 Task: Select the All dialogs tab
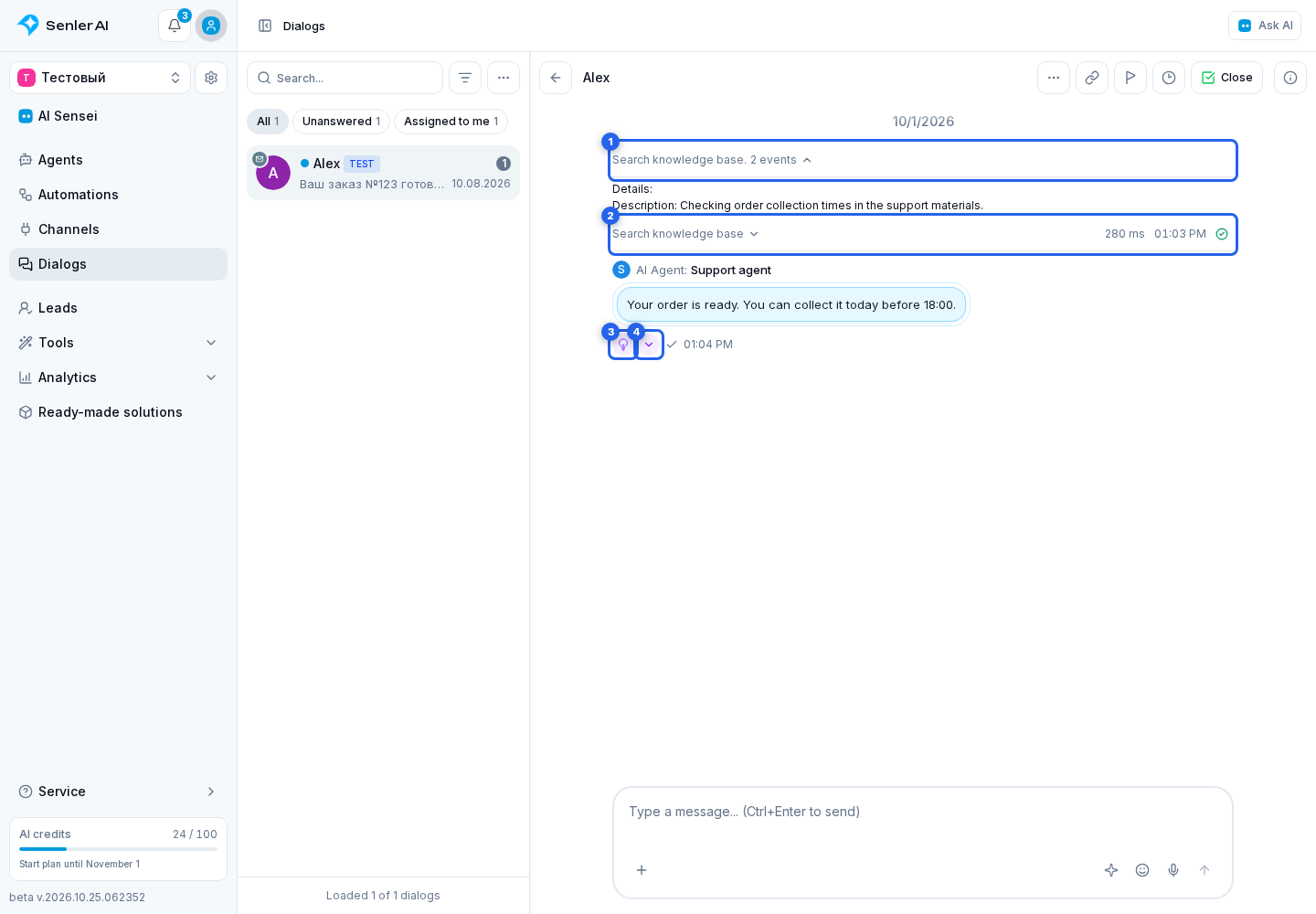(x=268, y=122)
